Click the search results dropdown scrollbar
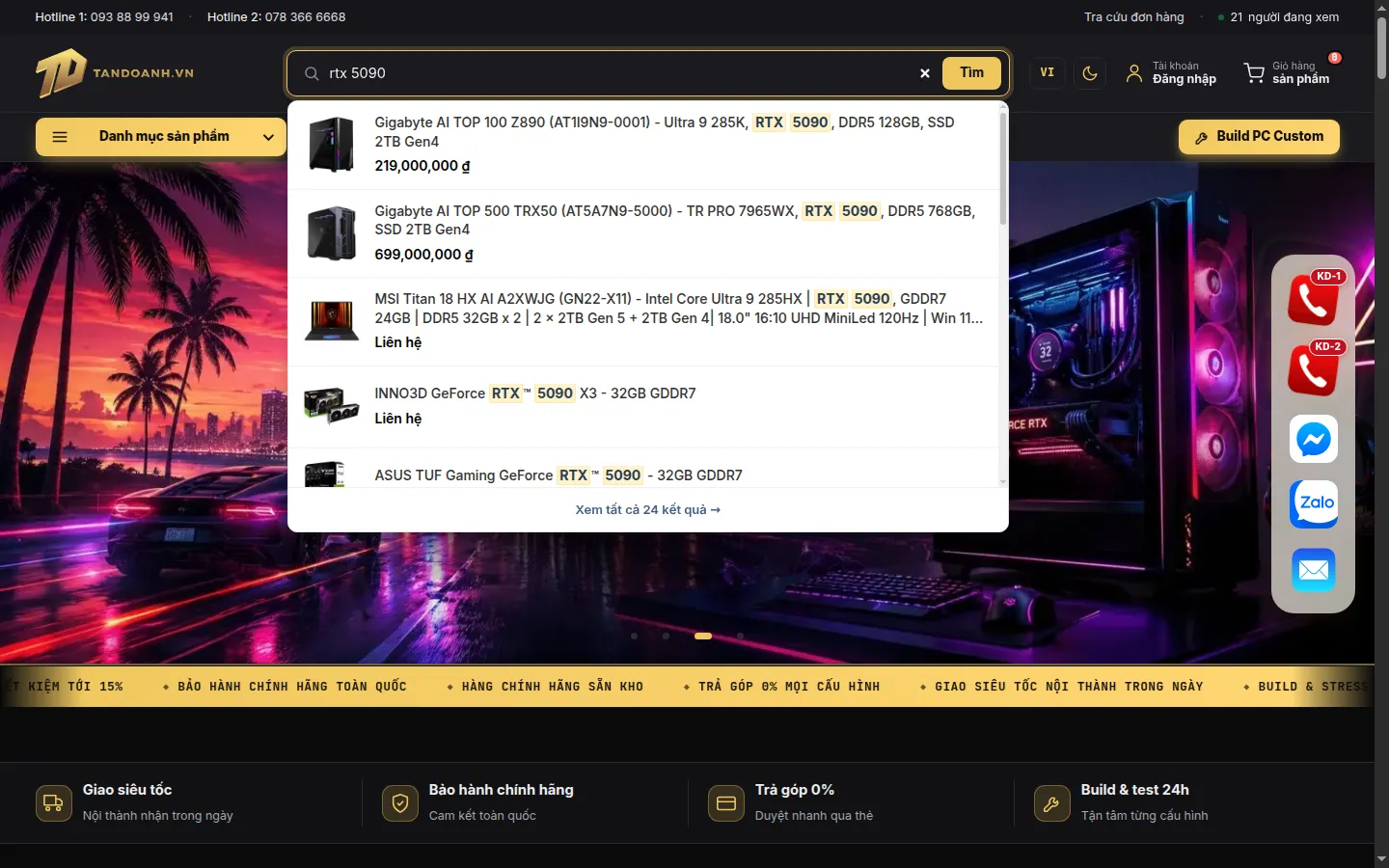Viewport: 1389px width, 868px height. coord(1003,169)
